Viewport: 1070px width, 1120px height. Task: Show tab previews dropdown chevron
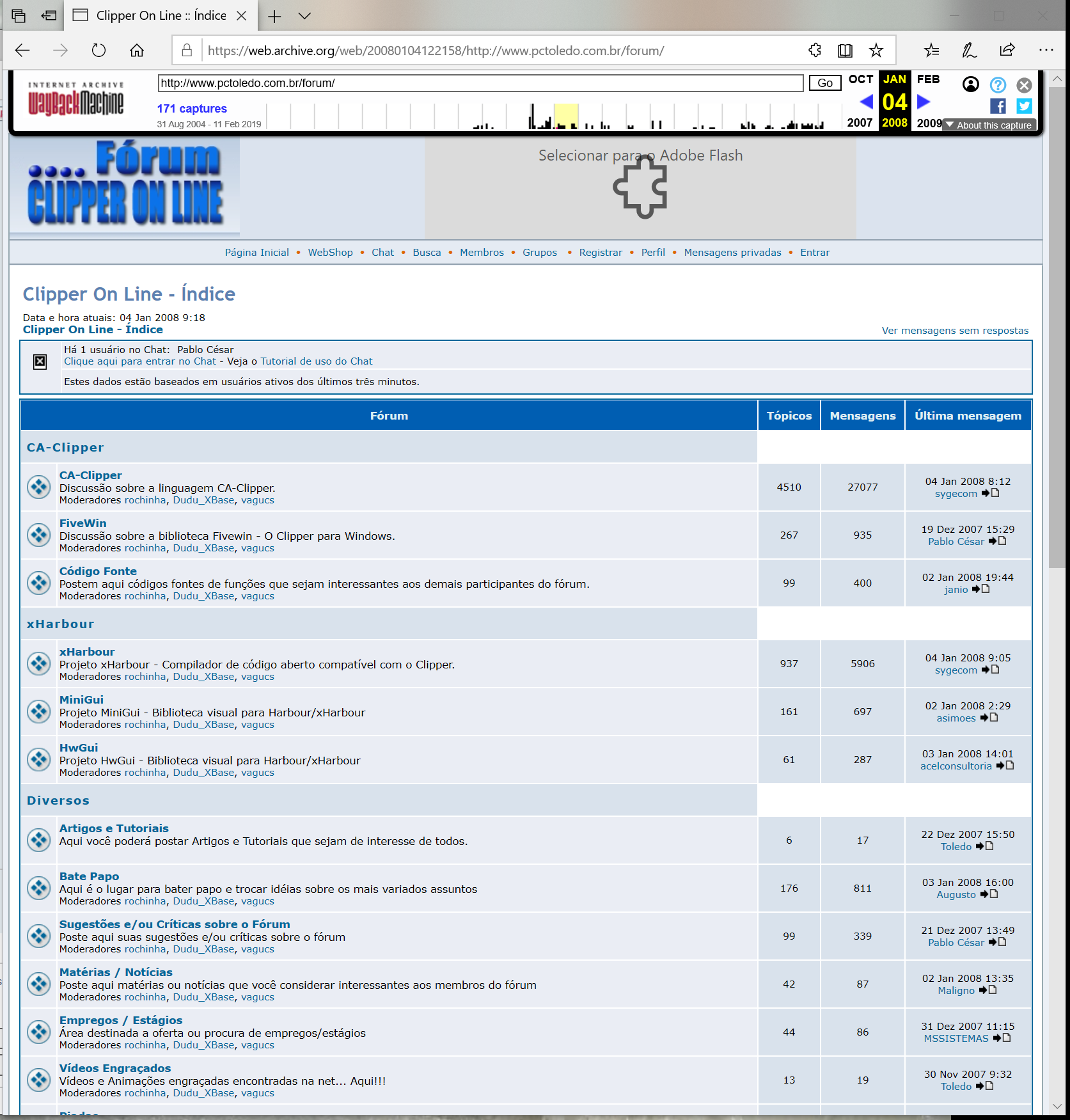304,16
